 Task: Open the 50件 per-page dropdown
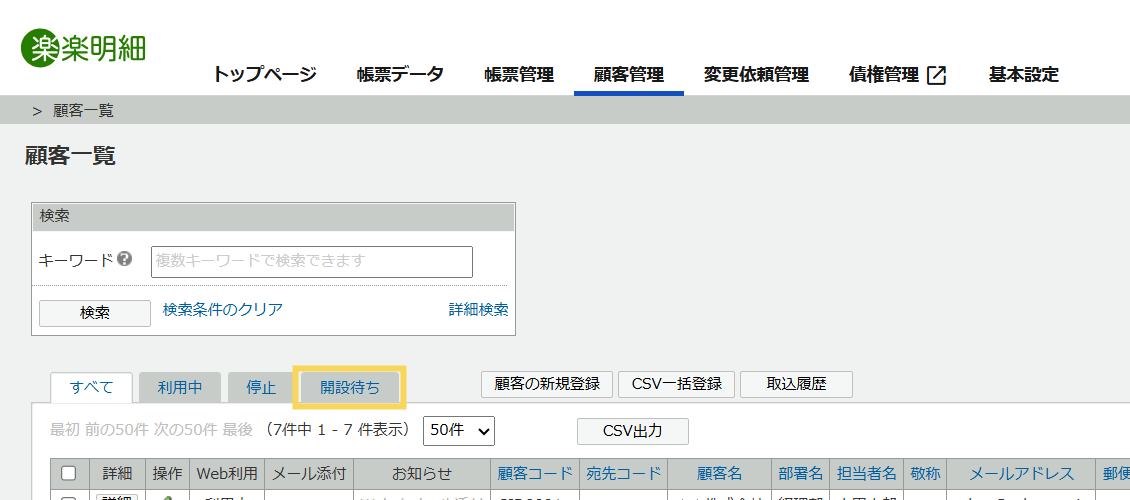pyautogui.click(x=459, y=430)
